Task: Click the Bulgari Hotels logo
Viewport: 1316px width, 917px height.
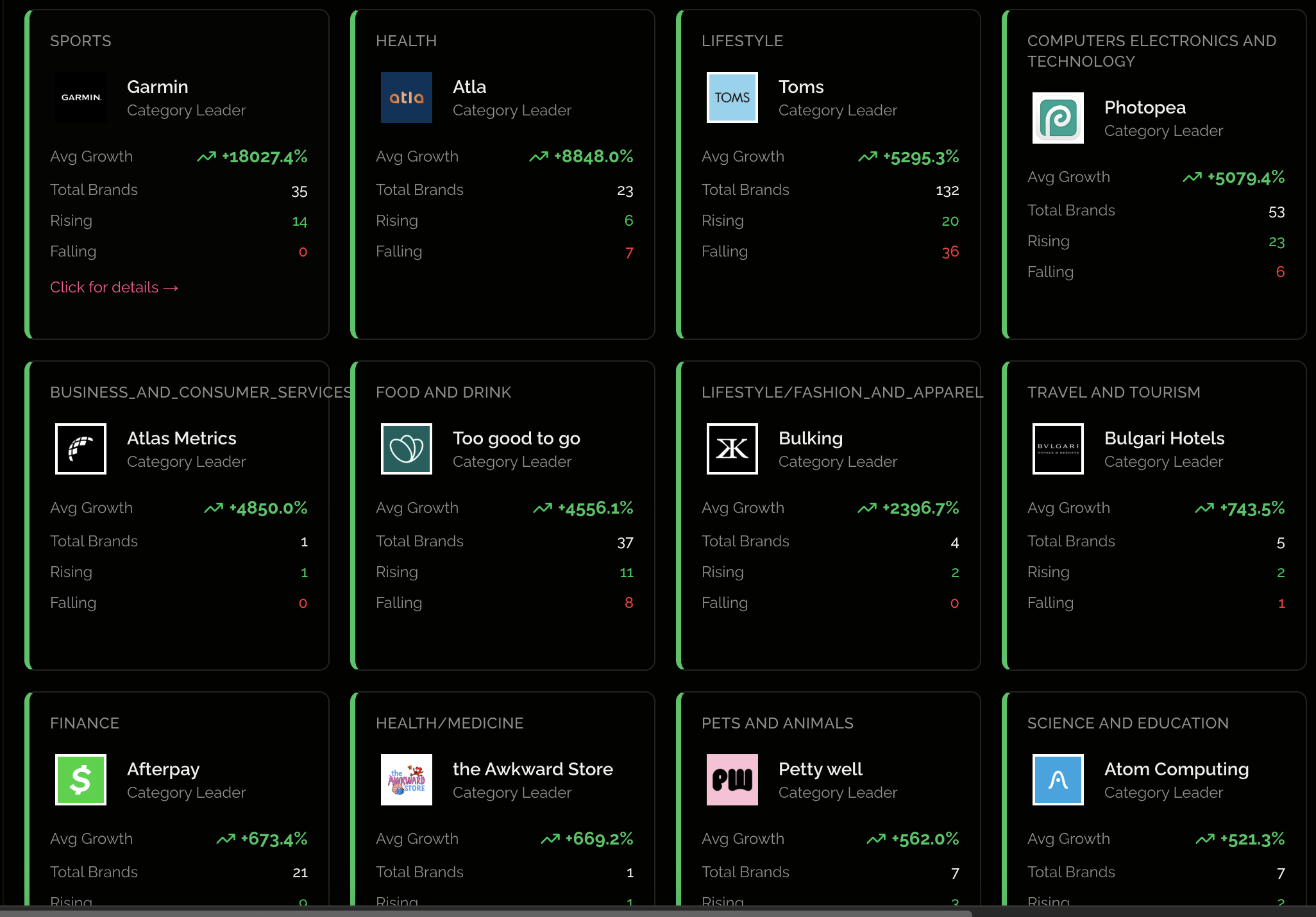Action: pyautogui.click(x=1058, y=449)
